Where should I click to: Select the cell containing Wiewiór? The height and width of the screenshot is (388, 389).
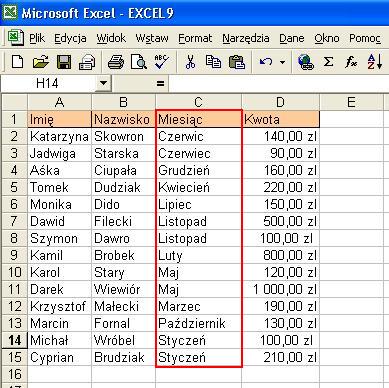tap(123, 289)
